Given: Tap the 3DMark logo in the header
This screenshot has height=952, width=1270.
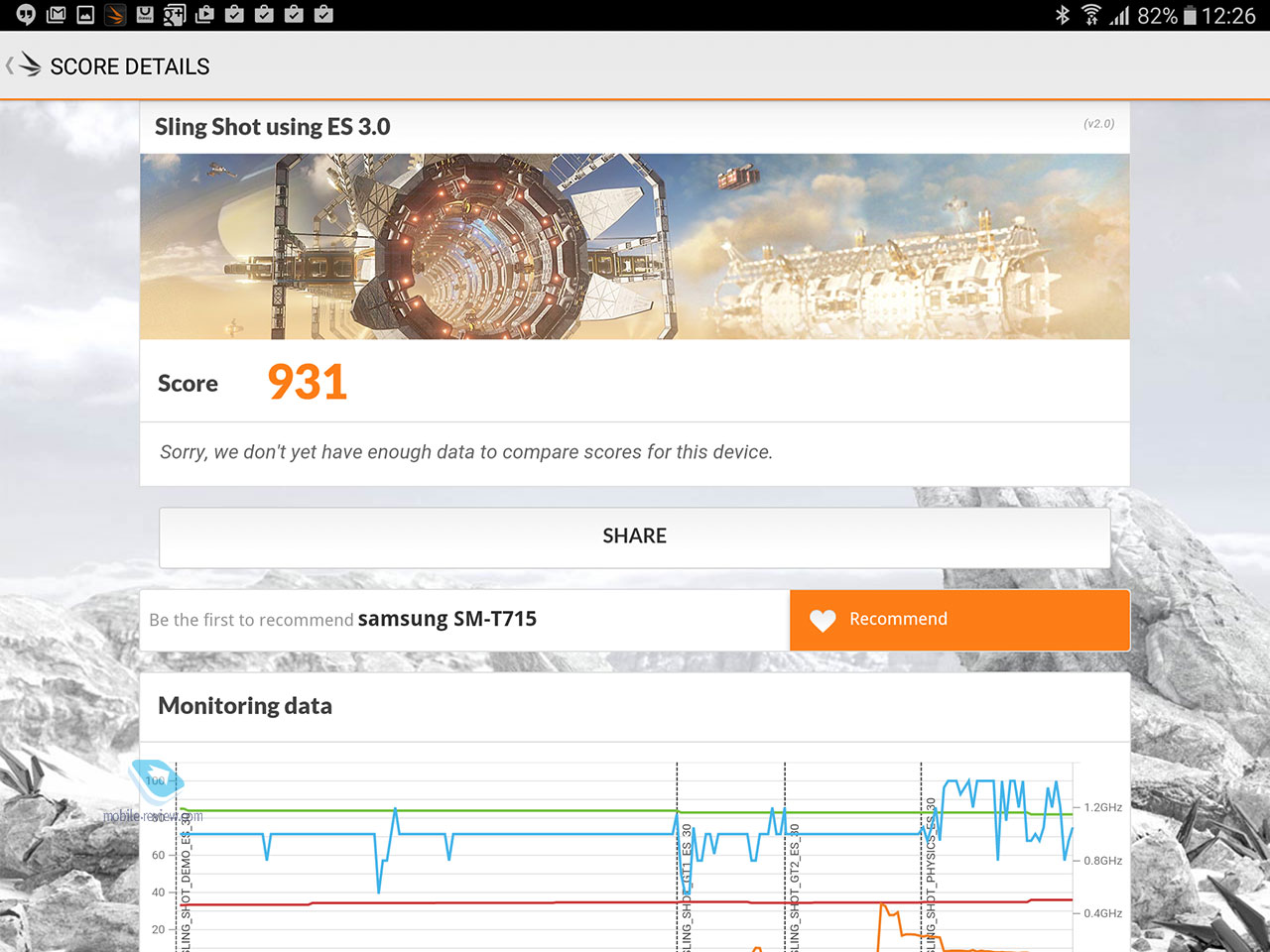Looking at the screenshot, I should [x=31, y=65].
